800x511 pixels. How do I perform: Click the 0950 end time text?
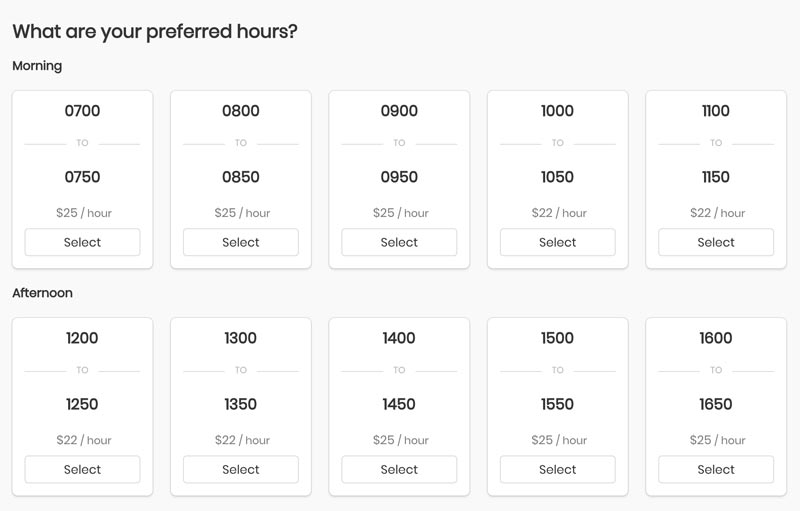tap(399, 177)
